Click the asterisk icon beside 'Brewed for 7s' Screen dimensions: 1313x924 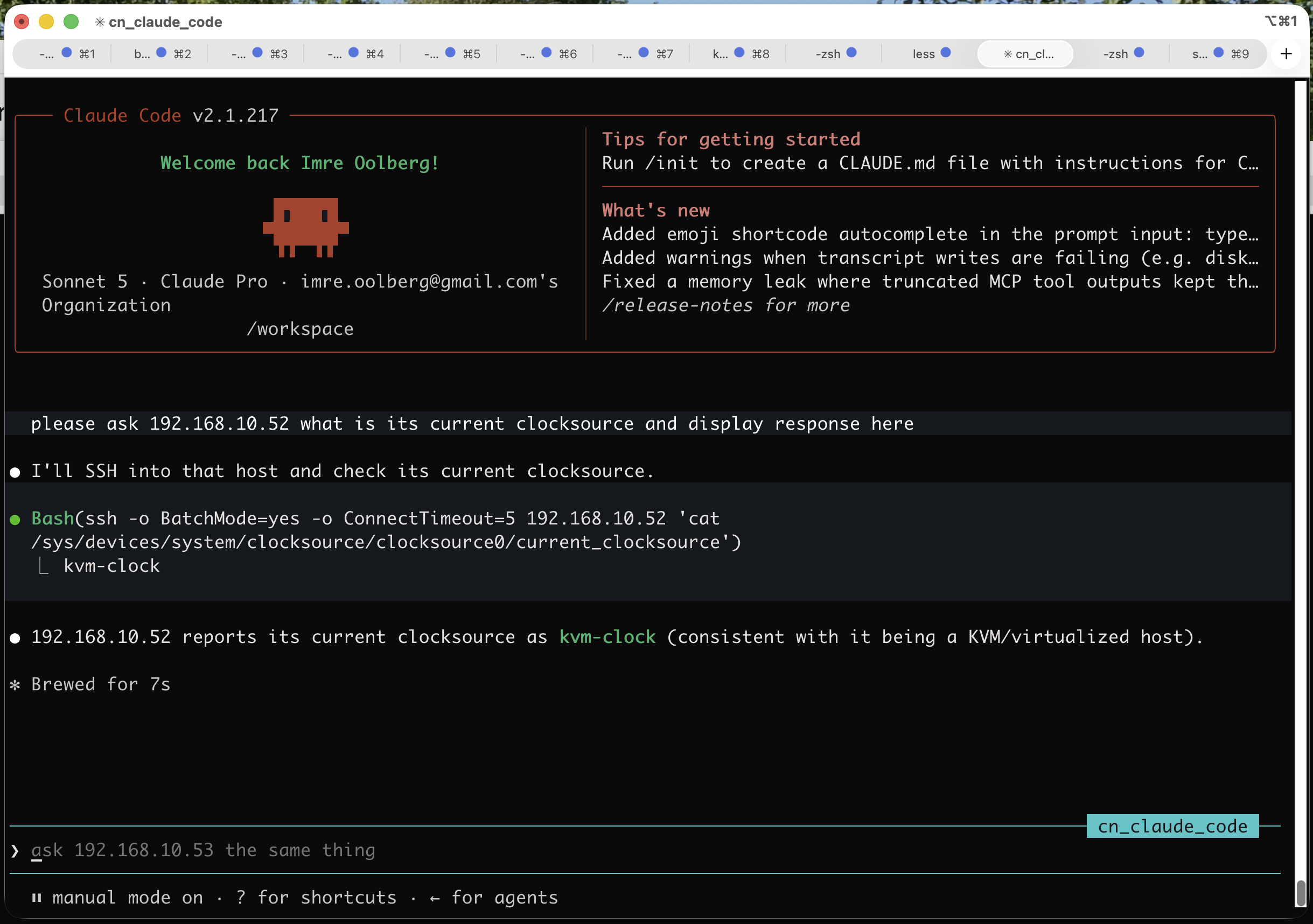pyautogui.click(x=16, y=684)
